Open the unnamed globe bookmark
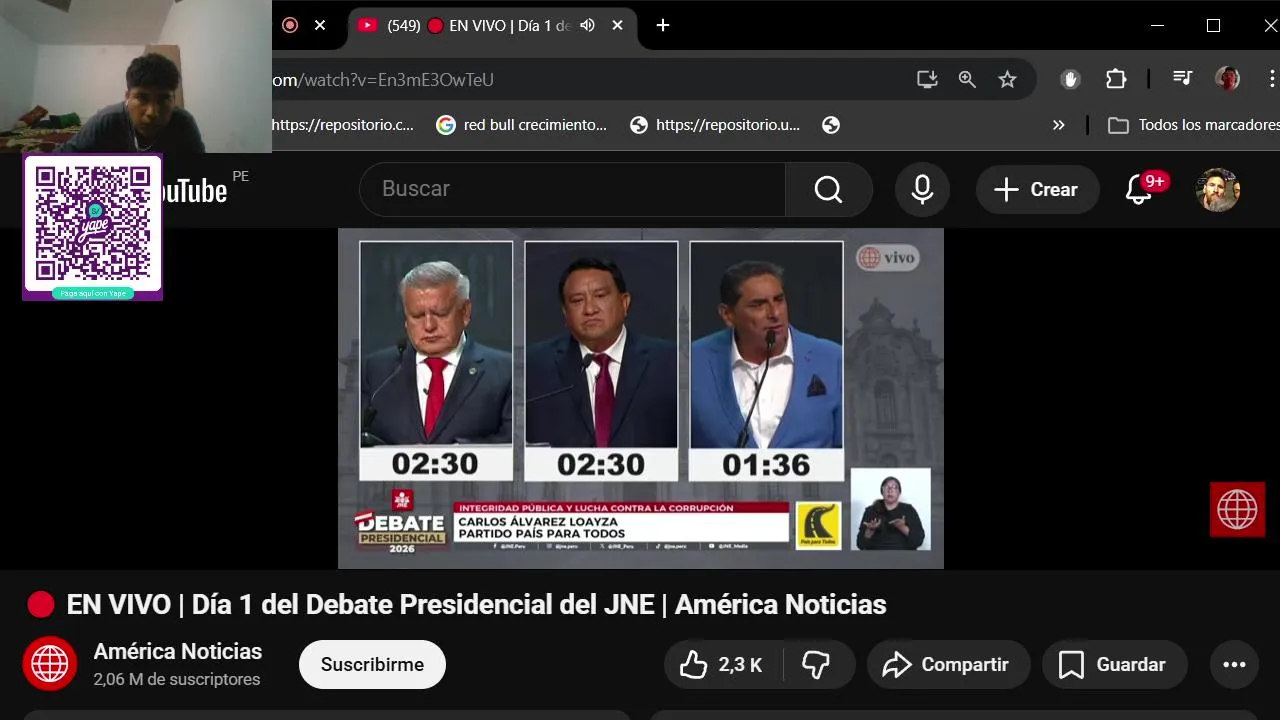Image resolution: width=1280 pixels, height=720 pixels. 830,125
